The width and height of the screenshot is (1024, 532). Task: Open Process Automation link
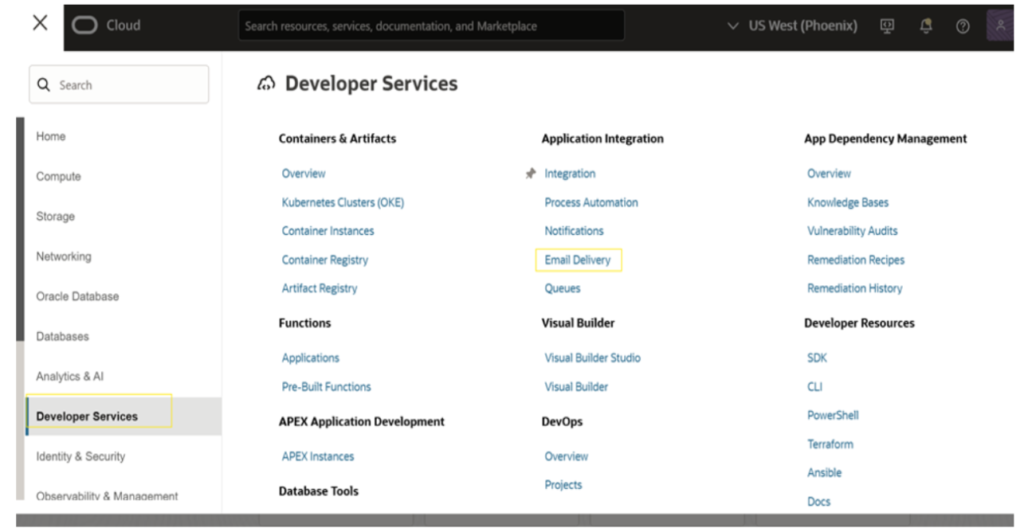[x=591, y=202]
